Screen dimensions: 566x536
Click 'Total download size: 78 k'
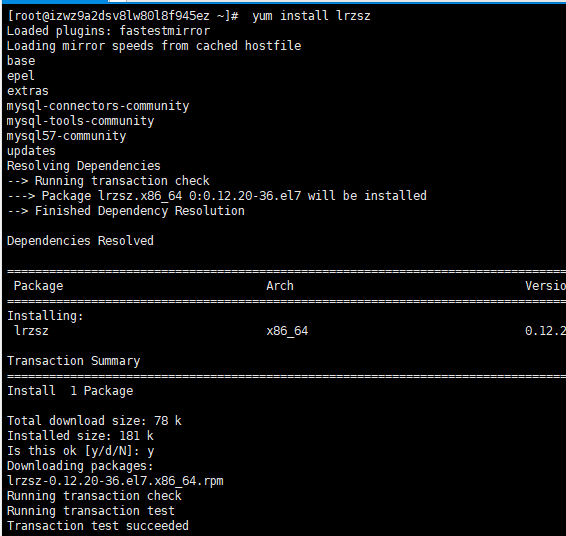[94, 421]
